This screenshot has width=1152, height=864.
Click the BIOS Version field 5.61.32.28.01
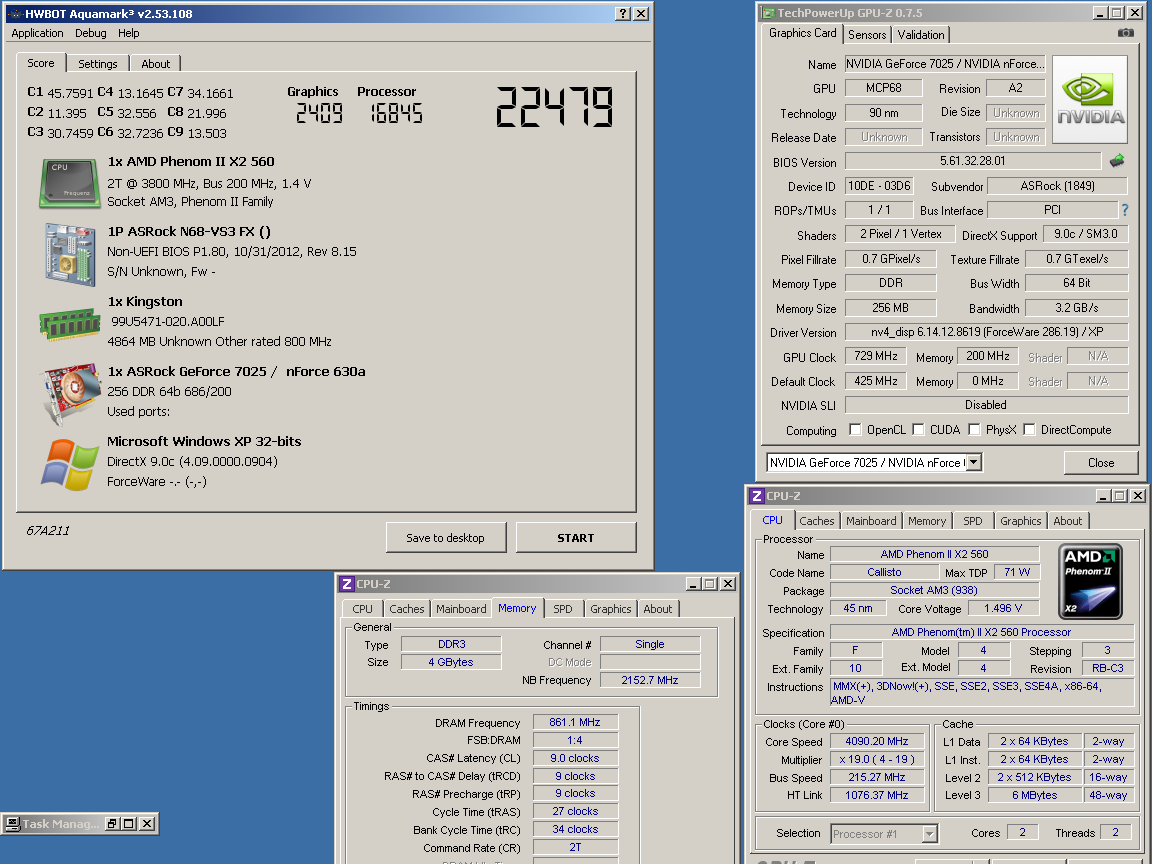pyautogui.click(x=973, y=161)
